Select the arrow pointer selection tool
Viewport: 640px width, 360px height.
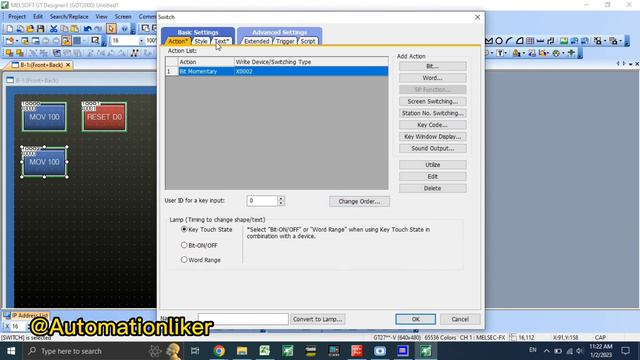(111, 29)
